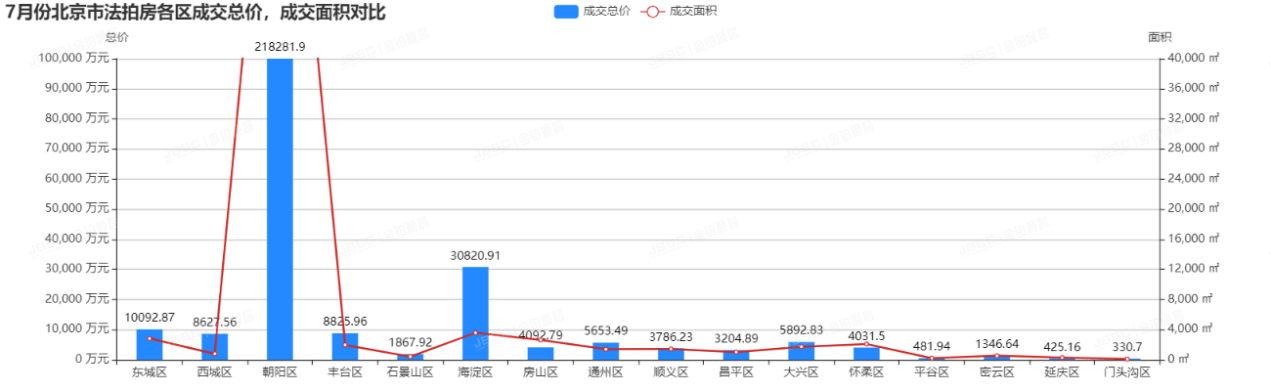Select the 丰台区 x-axis label
This screenshot has height=391, width=1271.
point(345,372)
